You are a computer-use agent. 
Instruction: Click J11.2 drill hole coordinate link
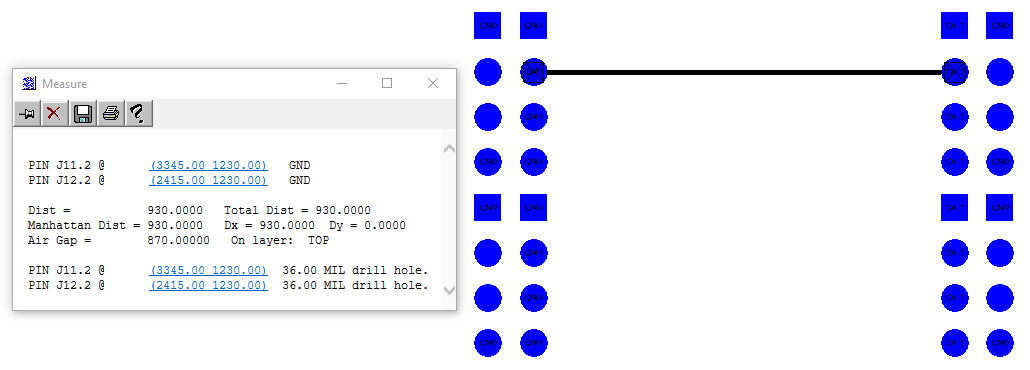pyautogui.click(x=209, y=270)
